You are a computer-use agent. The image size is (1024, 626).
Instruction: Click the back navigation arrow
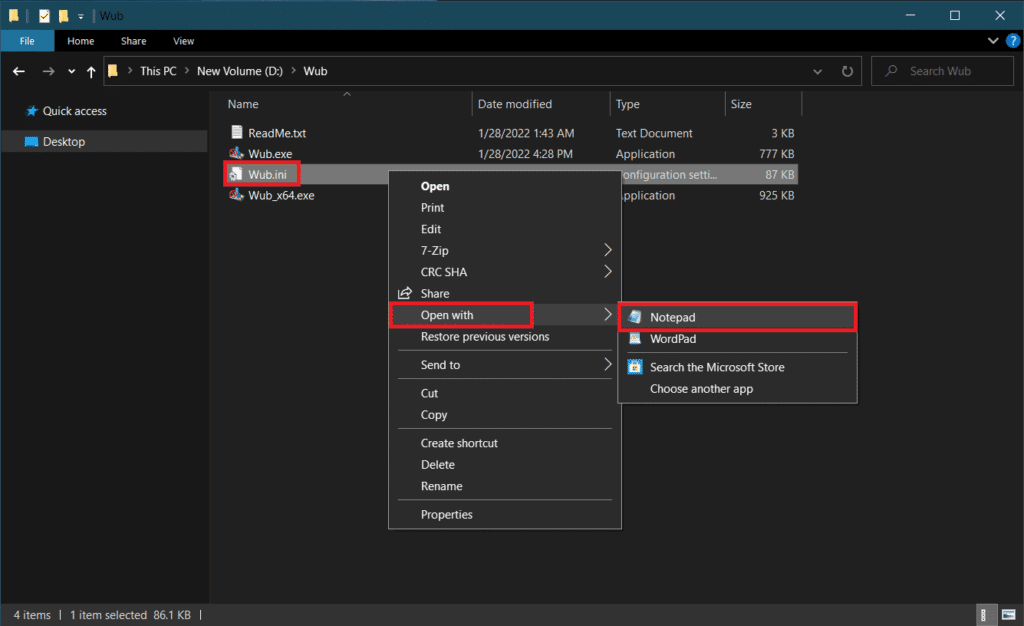coord(18,71)
